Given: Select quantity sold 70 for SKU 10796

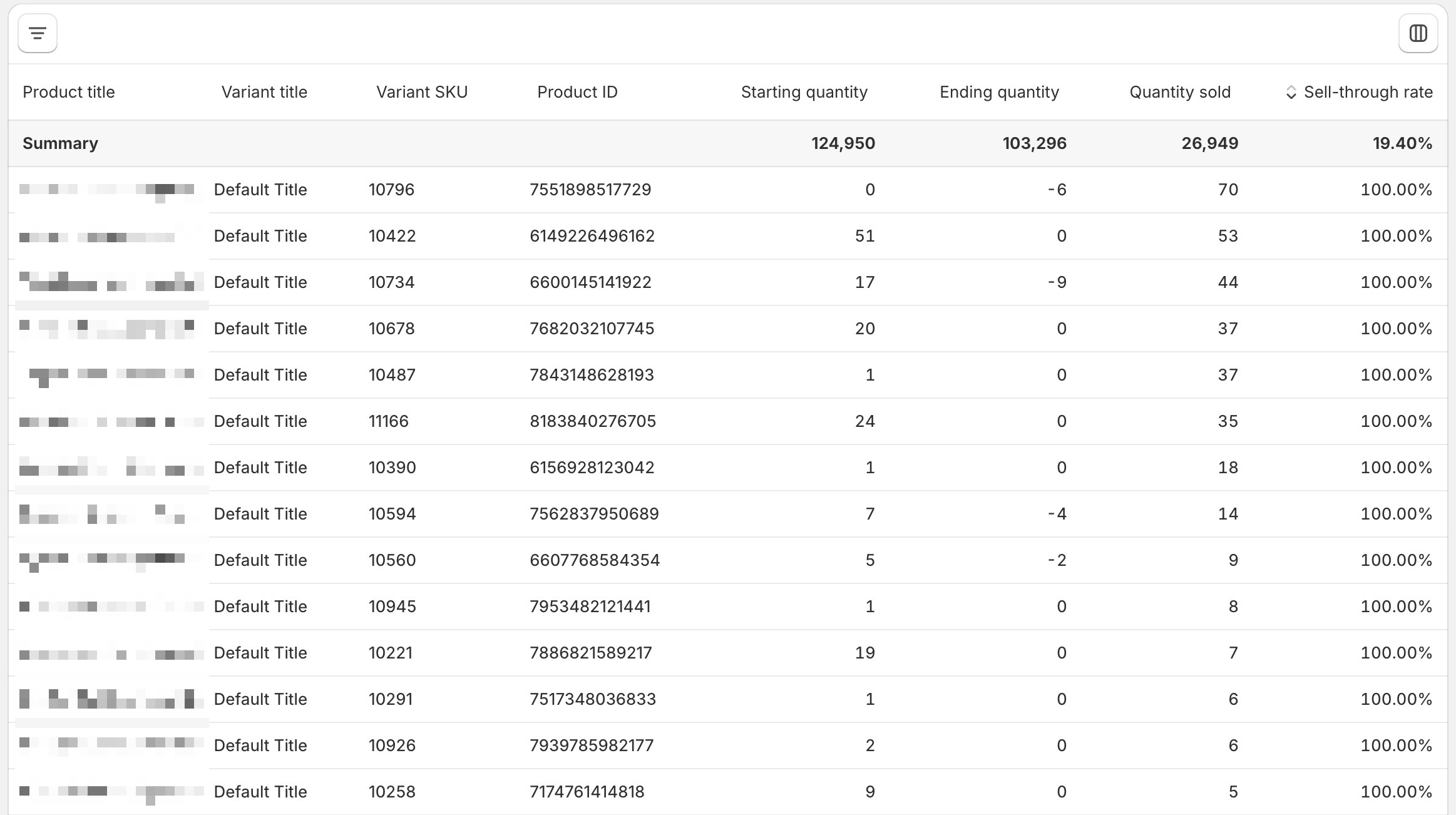Looking at the screenshot, I should click(1228, 190).
